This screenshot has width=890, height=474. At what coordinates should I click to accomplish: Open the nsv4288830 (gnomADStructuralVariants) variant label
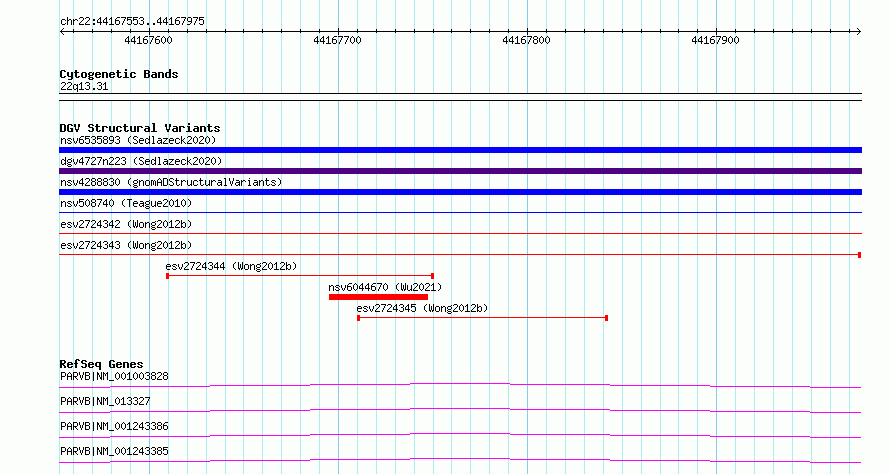click(171, 182)
